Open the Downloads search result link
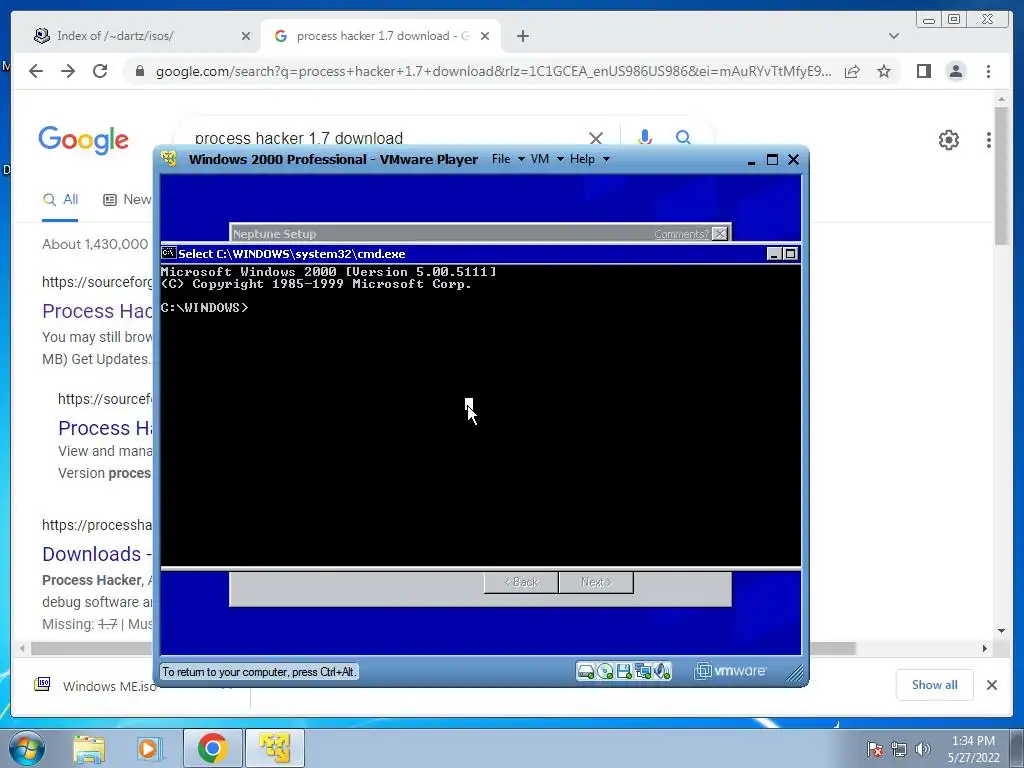Viewport: 1024px width, 768px height. pos(97,554)
